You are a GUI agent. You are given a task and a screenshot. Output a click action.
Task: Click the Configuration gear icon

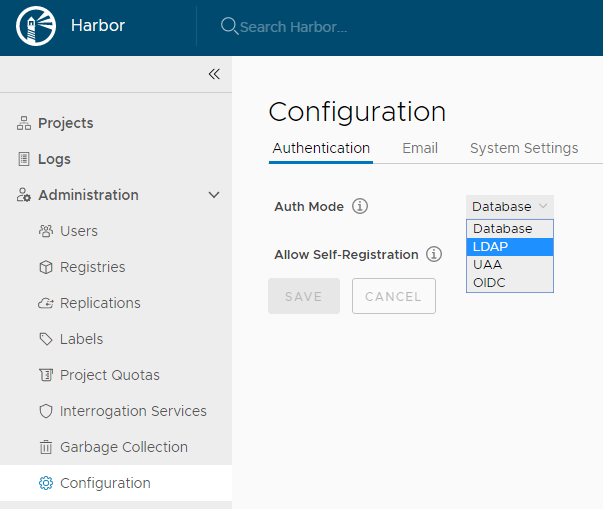(x=46, y=483)
